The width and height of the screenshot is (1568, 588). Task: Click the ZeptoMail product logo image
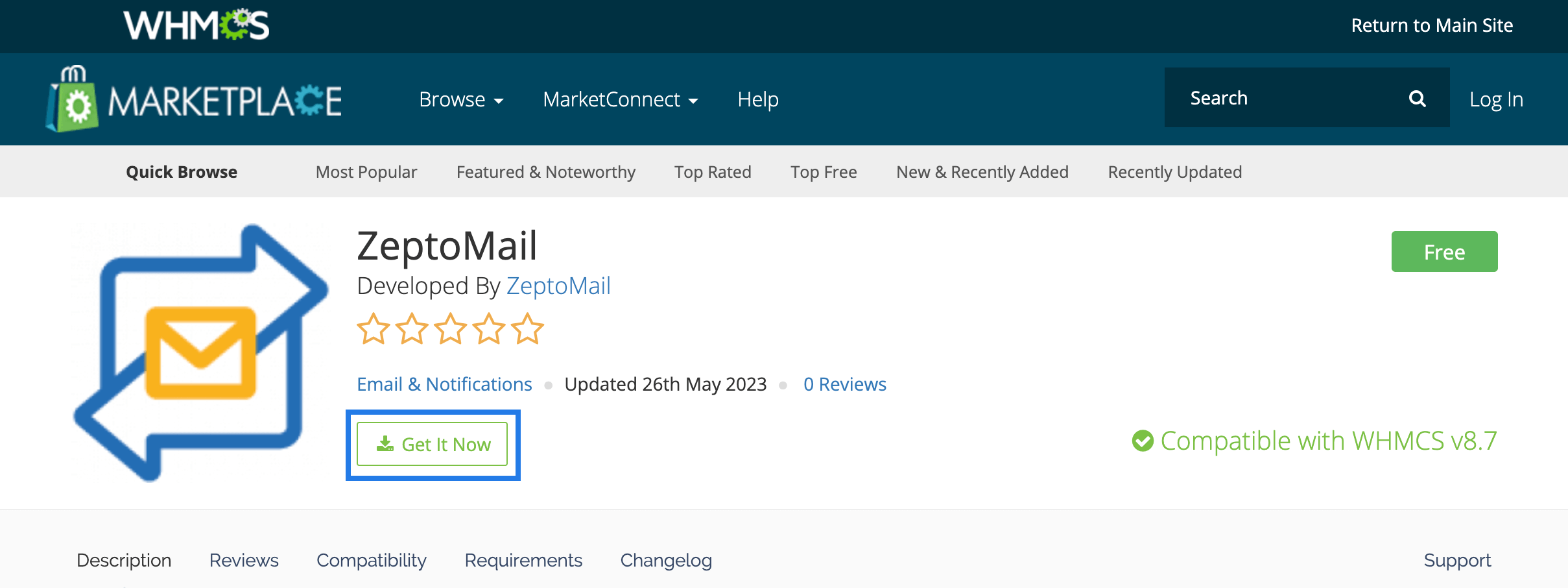pos(201,352)
